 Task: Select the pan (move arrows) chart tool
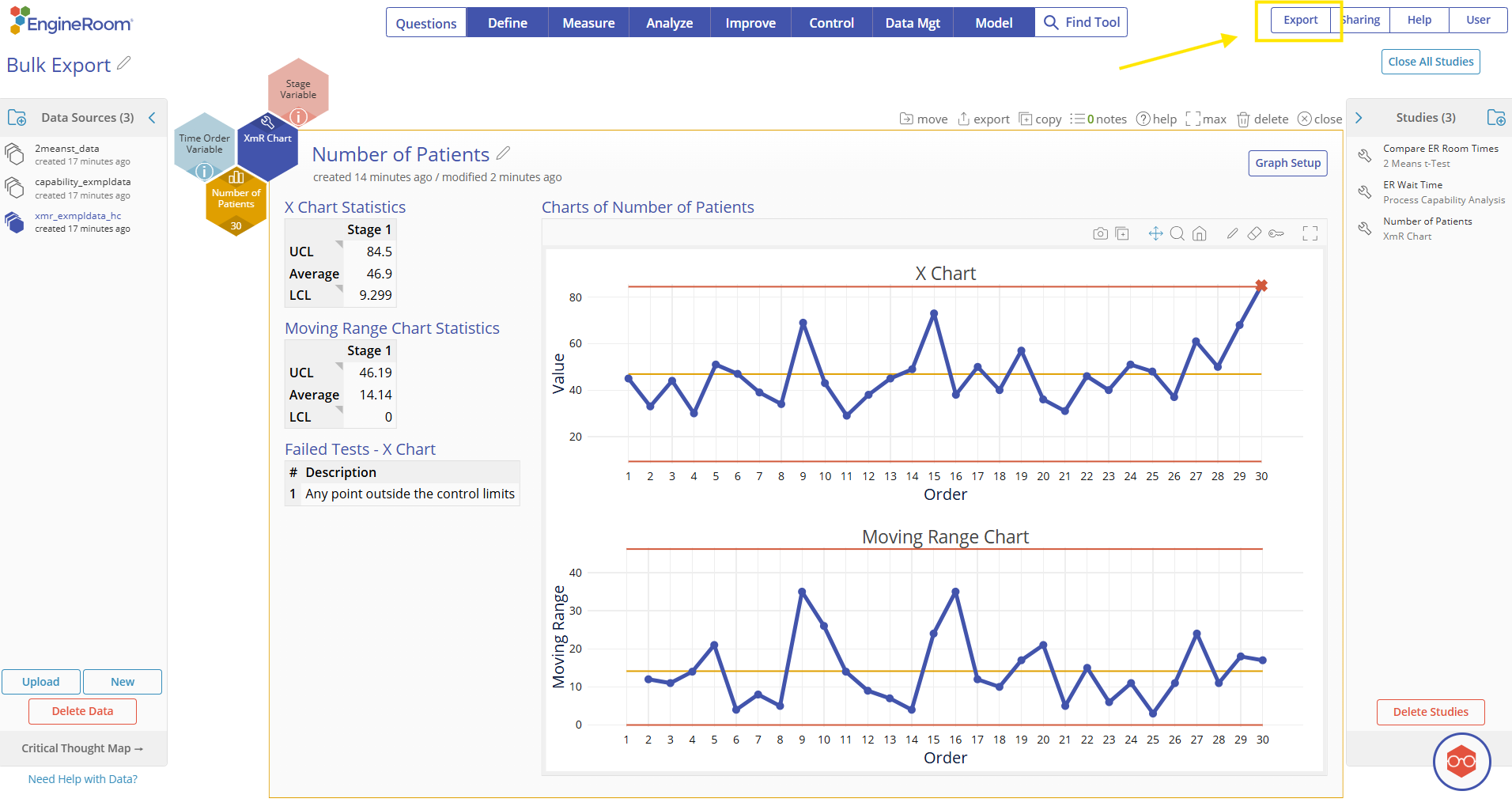(x=1155, y=233)
